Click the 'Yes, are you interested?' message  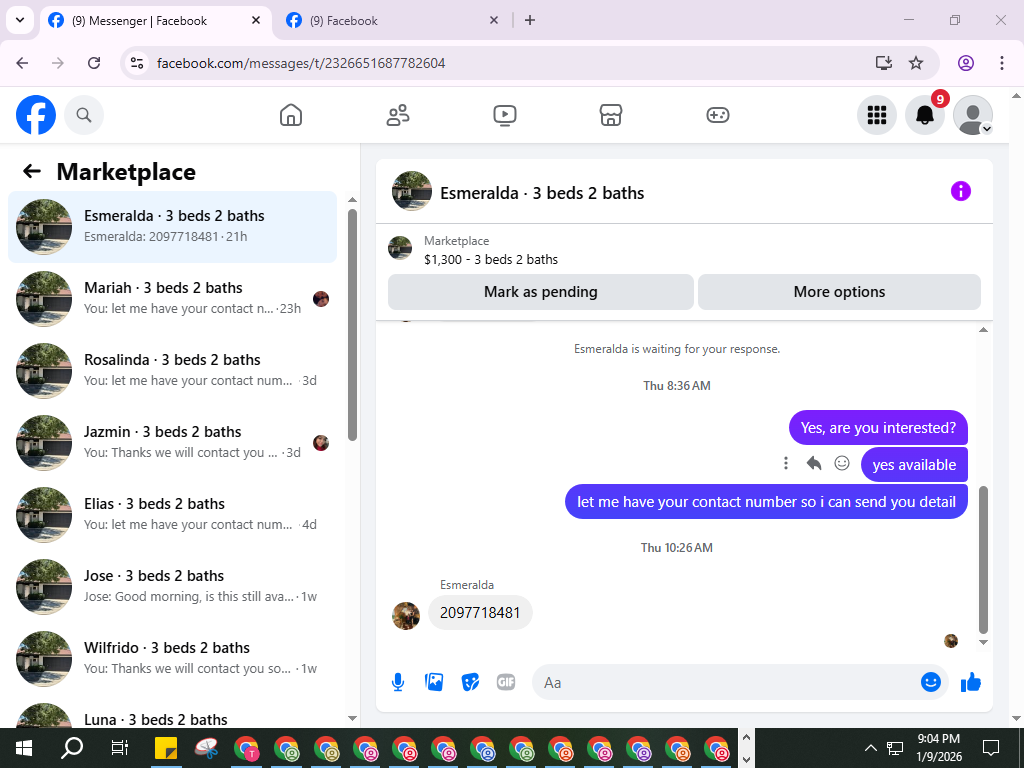tap(878, 428)
